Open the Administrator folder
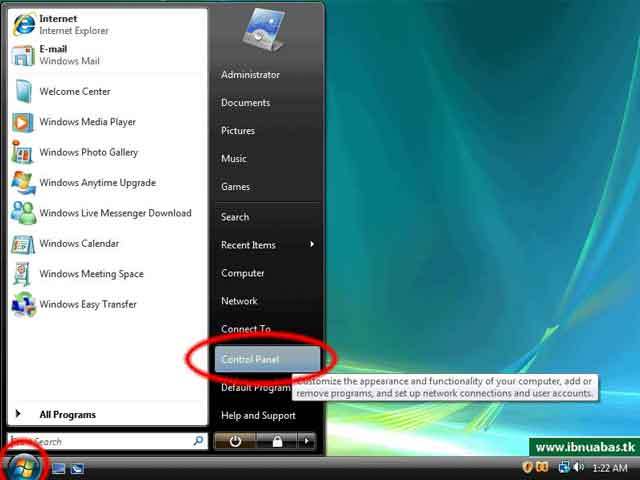640x480 pixels. coord(250,75)
